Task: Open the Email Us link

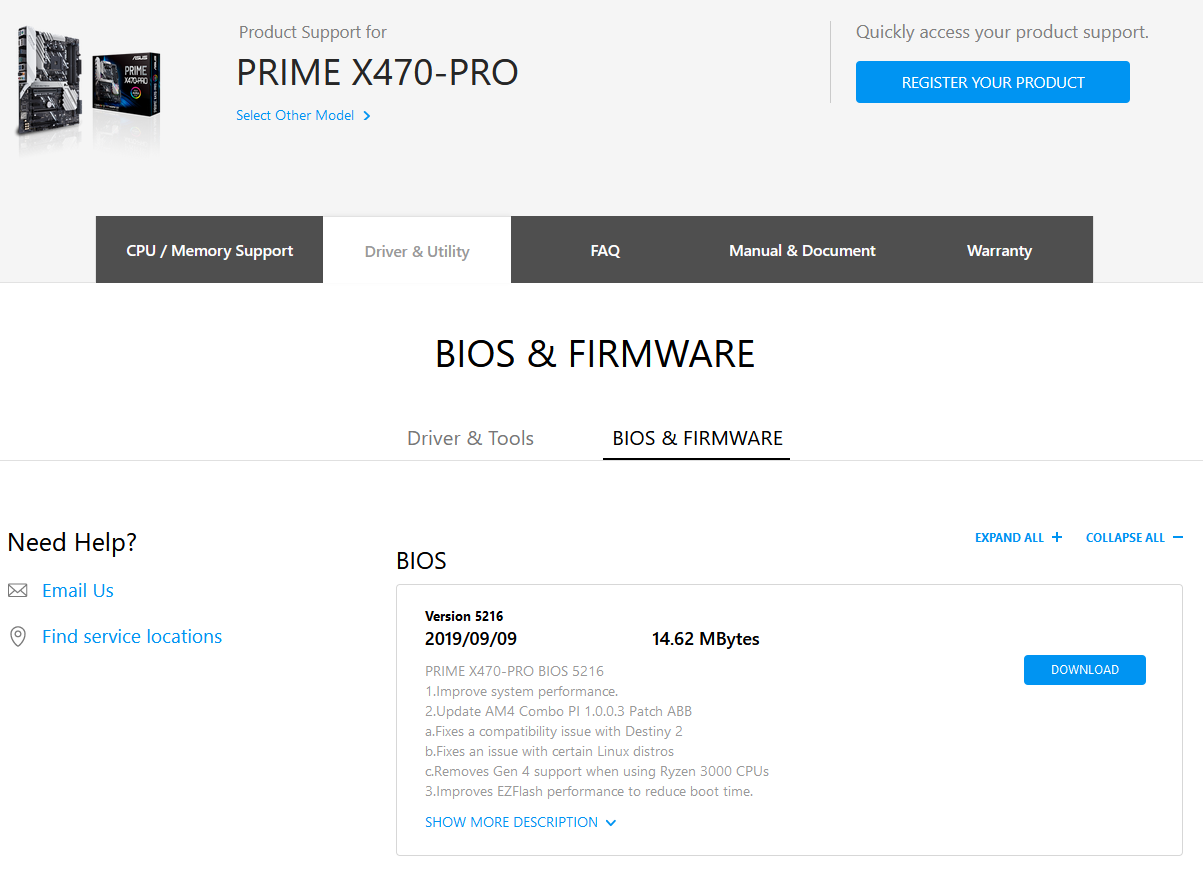Action: pyautogui.click(x=78, y=591)
